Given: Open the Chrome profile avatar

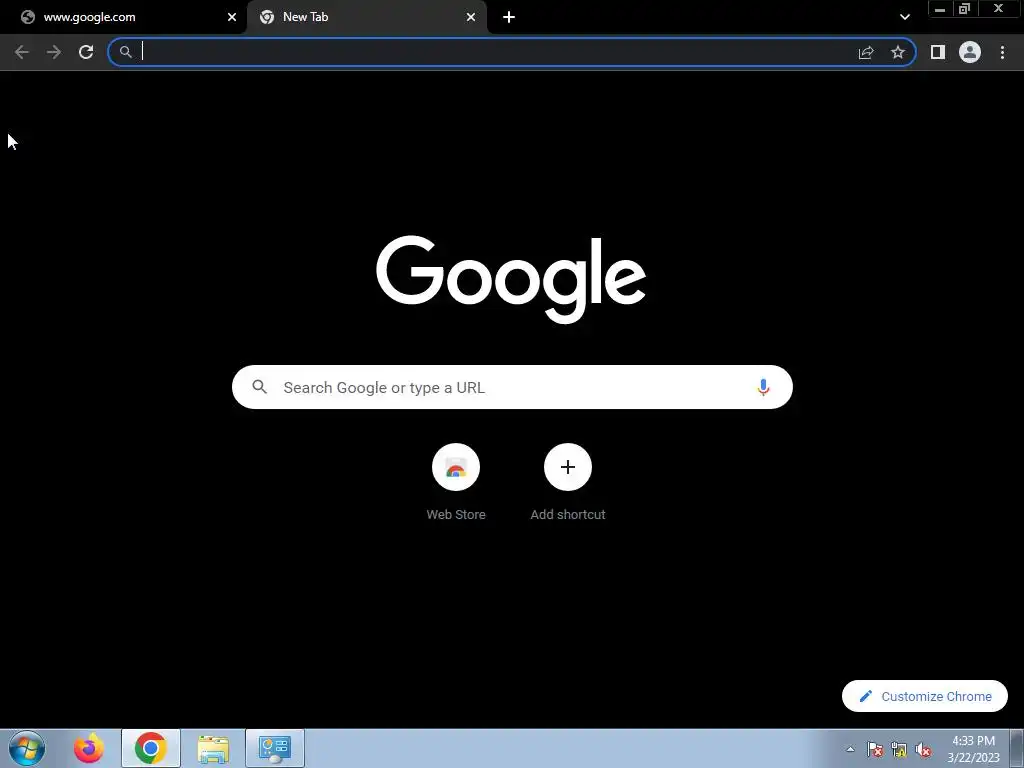Looking at the screenshot, I should click(970, 52).
